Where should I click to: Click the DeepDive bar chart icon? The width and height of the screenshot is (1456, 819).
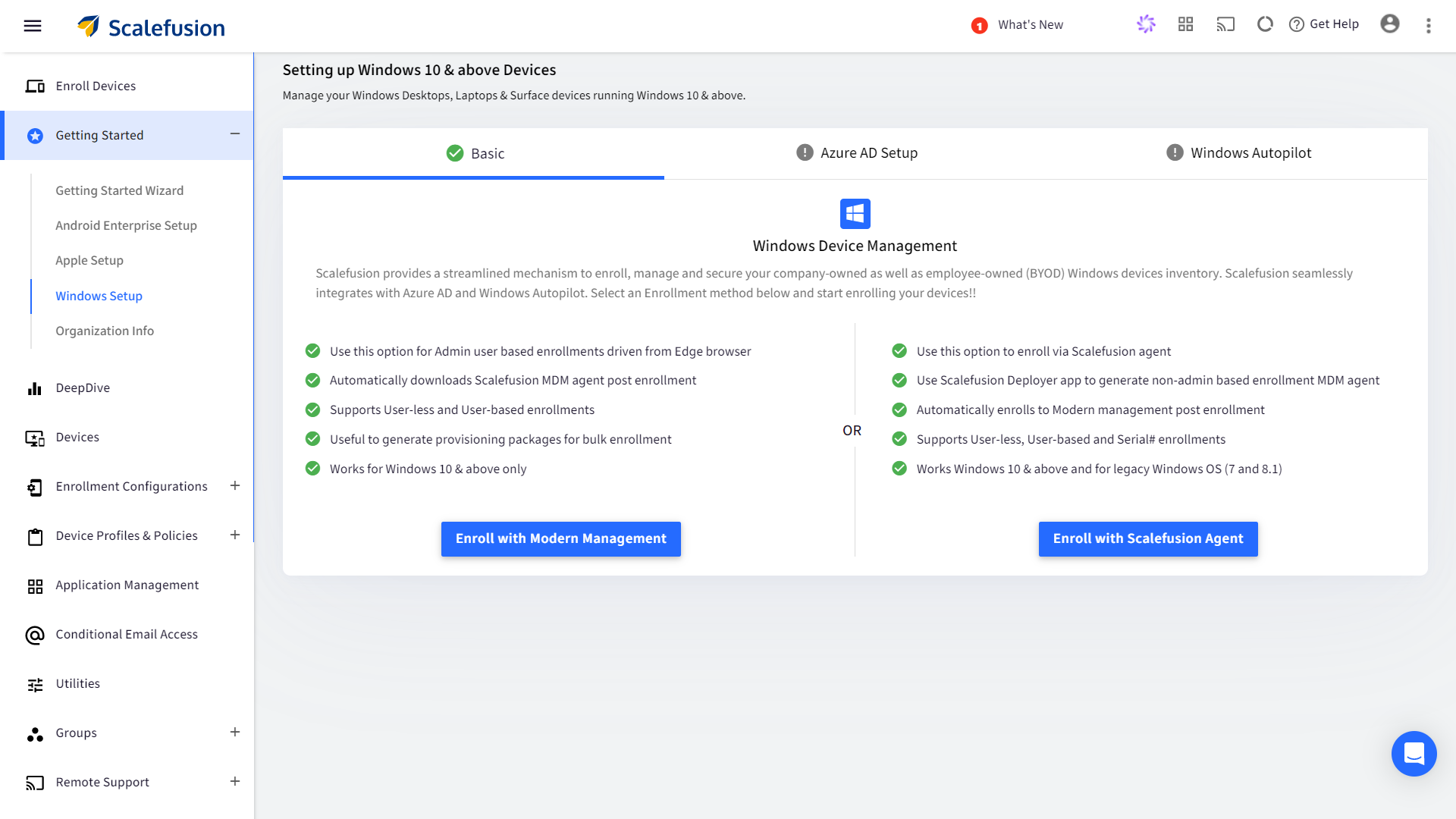point(35,388)
